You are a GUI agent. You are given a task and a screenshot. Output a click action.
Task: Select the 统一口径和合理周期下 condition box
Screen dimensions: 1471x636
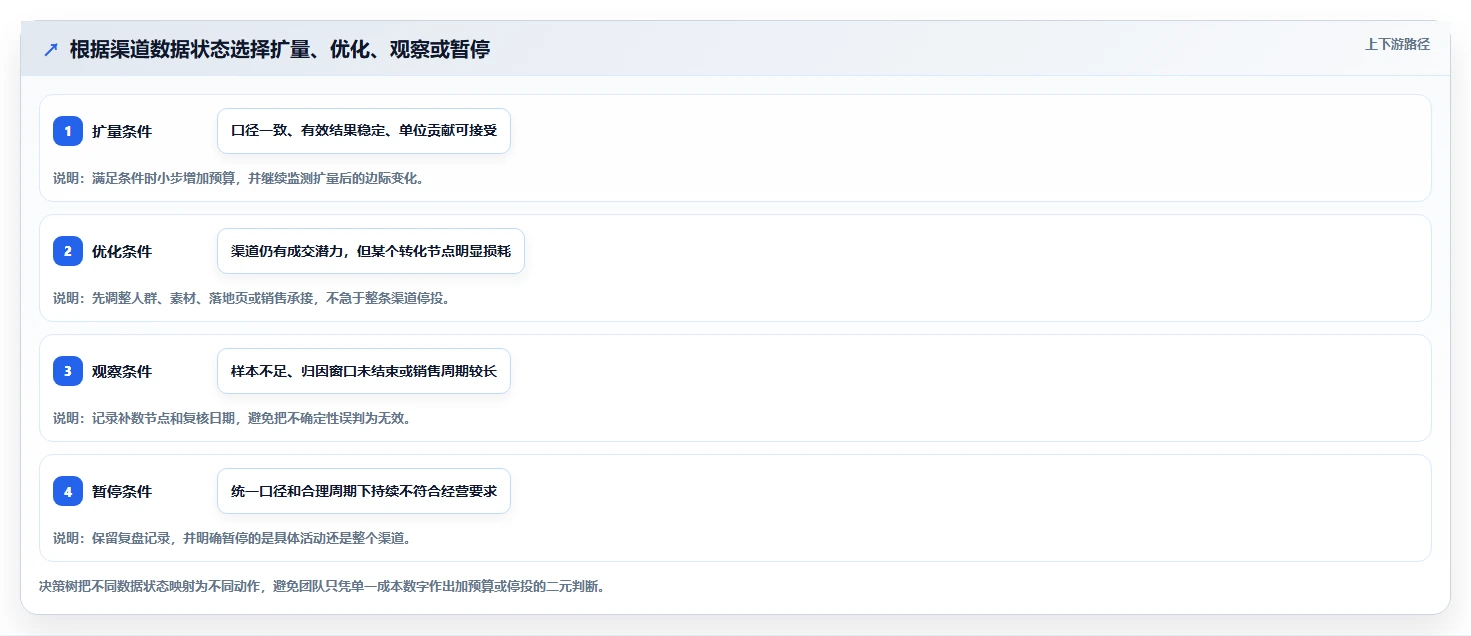[364, 491]
